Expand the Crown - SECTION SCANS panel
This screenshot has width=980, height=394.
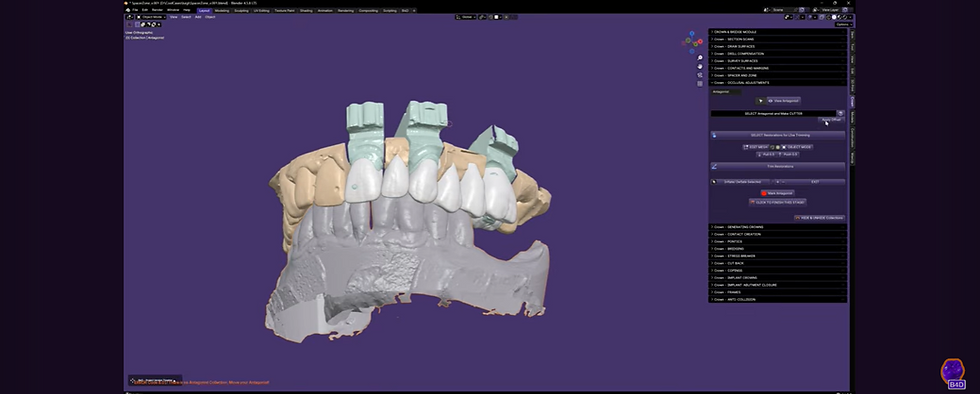(778, 39)
